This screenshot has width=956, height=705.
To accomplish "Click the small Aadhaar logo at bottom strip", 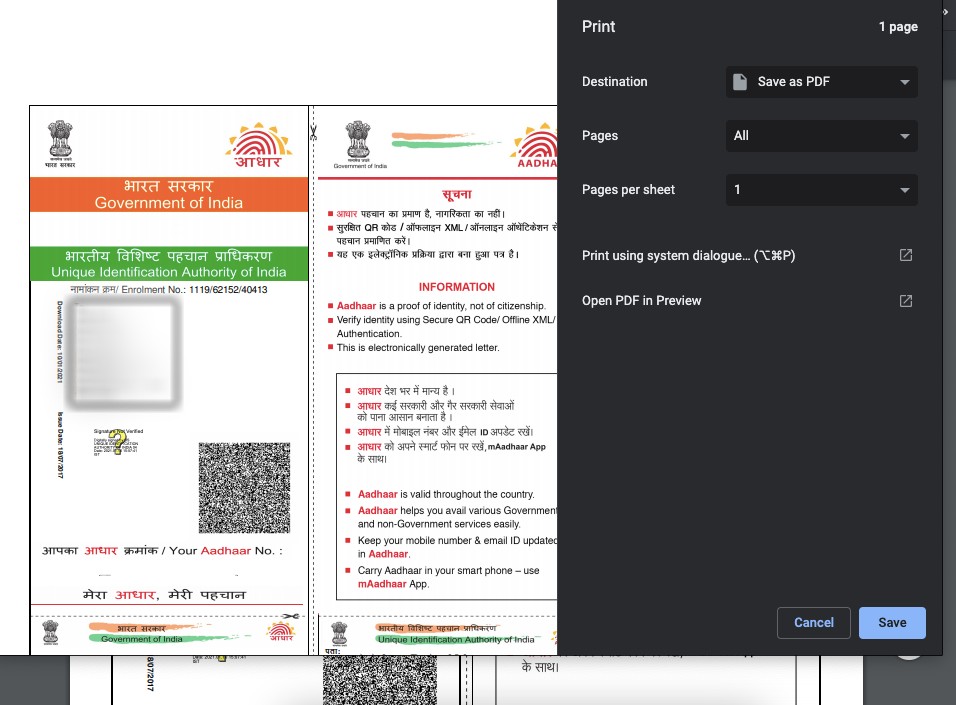I will 281,632.
